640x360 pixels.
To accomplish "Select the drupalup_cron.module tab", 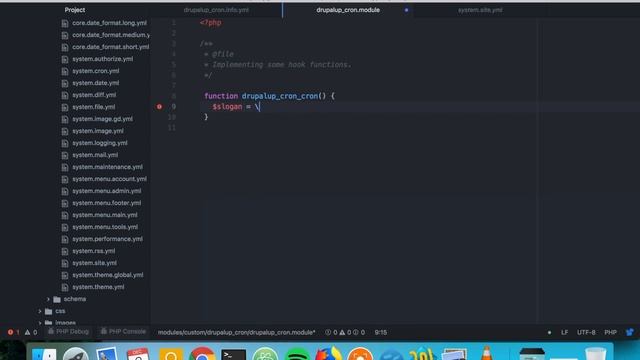I will pyautogui.click(x=348, y=10).
